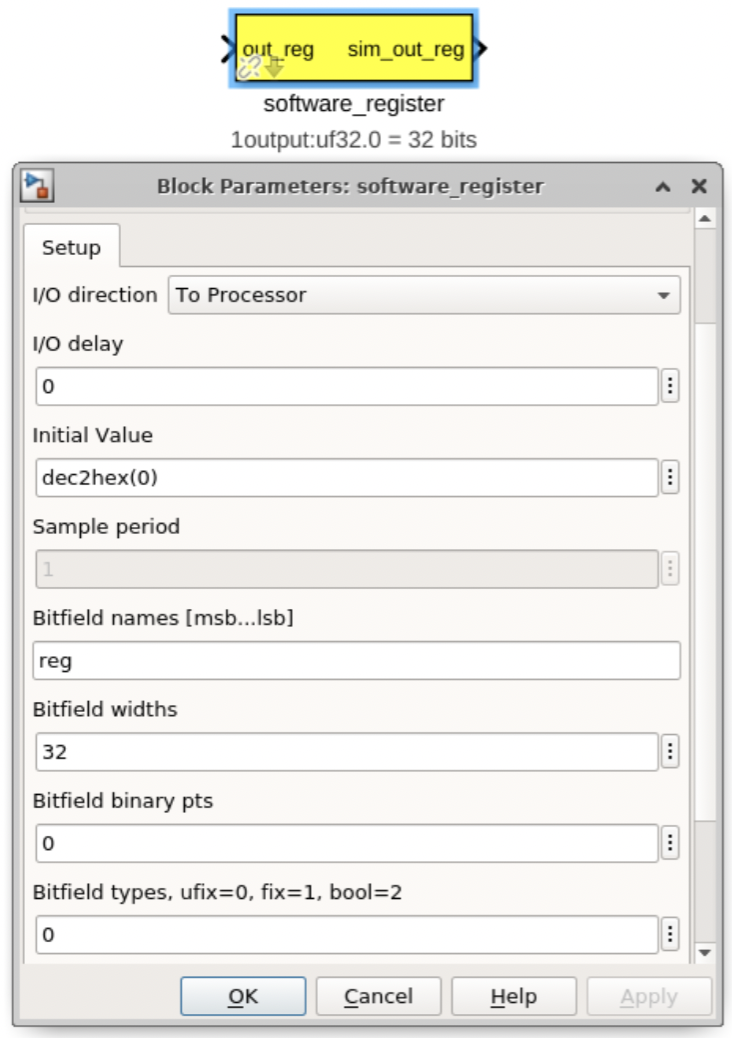Open the options menu beside Initial Value field
This screenshot has height=1038, width=732.
point(670,478)
